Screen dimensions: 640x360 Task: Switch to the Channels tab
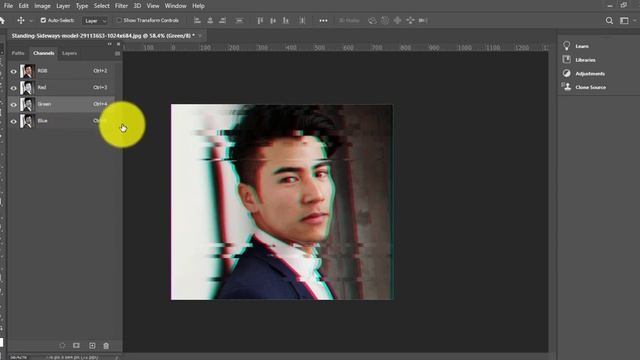(x=43, y=53)
